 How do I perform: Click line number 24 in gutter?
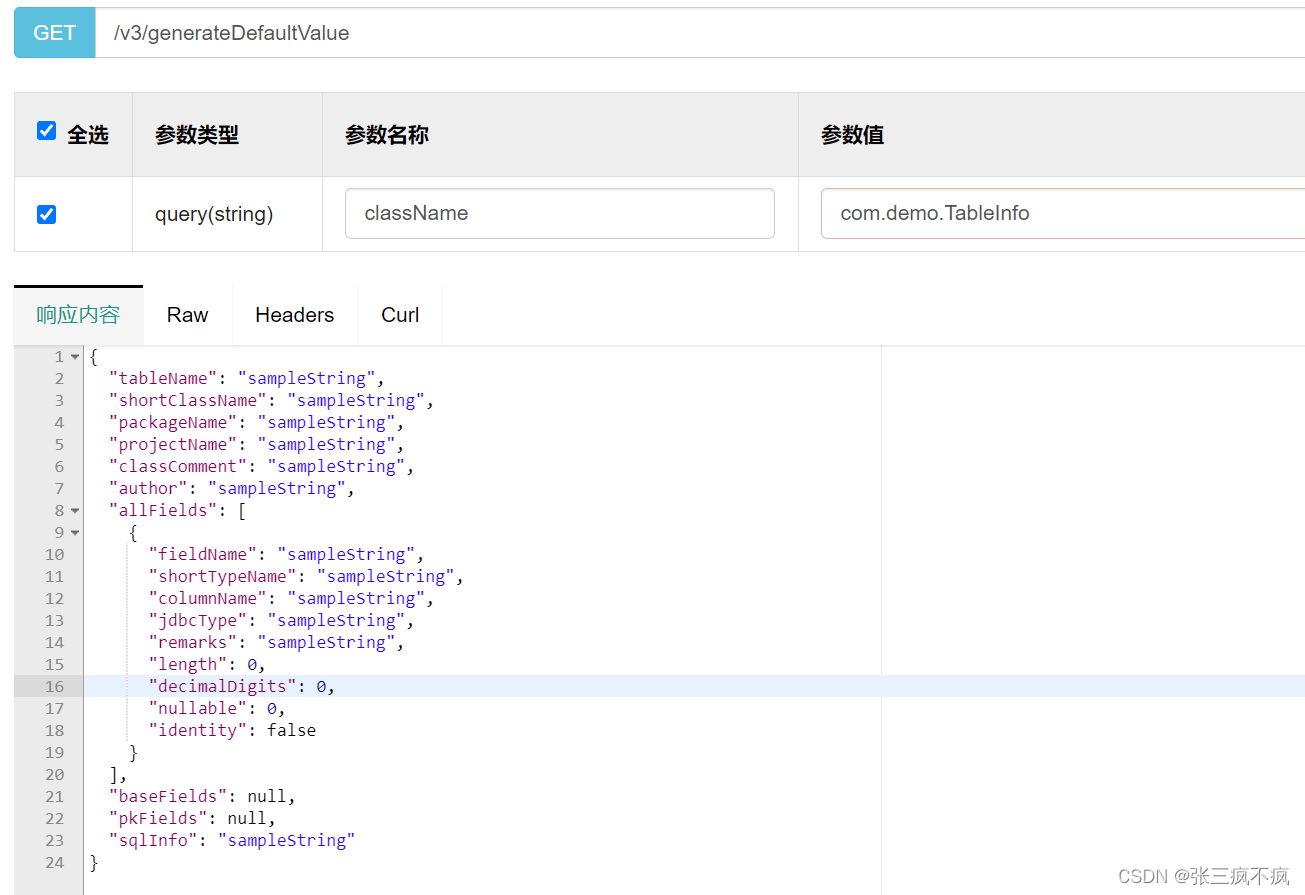point(54,862)
